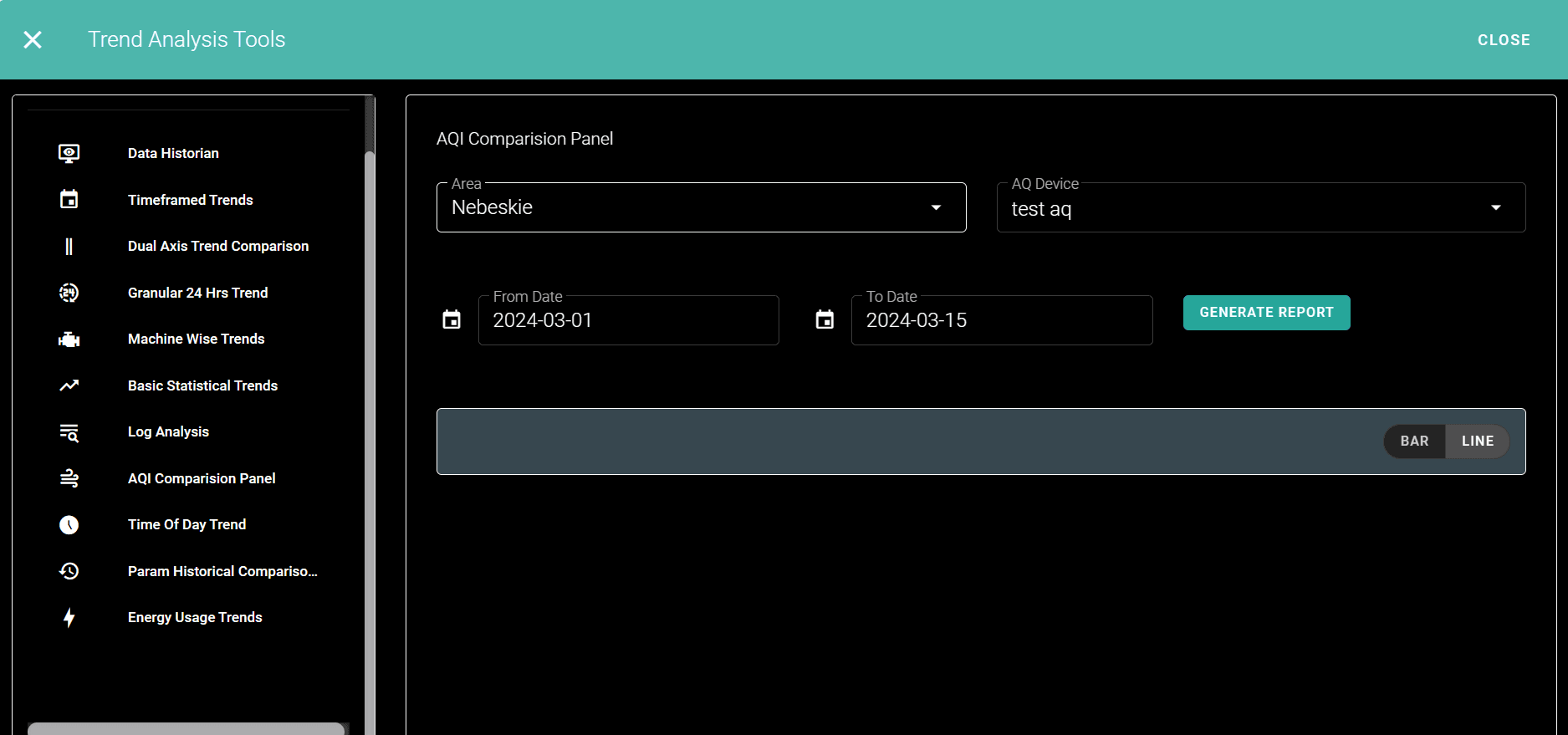Screen dimensions: 1568x735
Task: Expand the Area dropdown showing Nebeskie
Action: [x=701, y=207]
